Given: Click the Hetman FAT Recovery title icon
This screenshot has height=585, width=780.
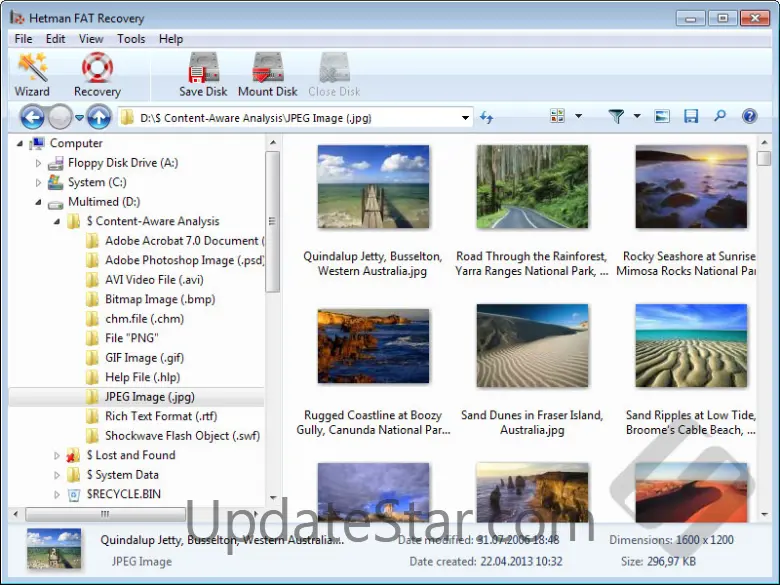Looking at the screenshot, I should (17, 18).
